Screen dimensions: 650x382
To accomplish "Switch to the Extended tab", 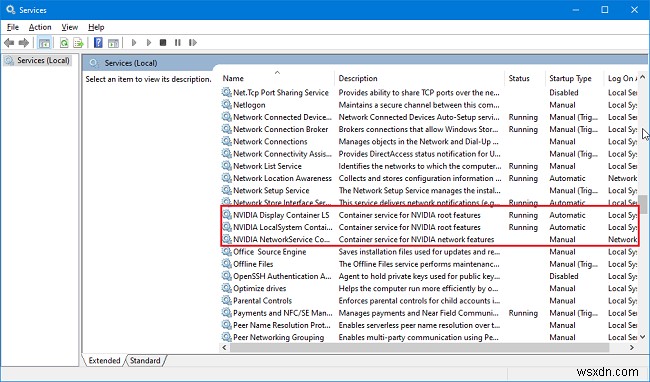I will (104, 360).
